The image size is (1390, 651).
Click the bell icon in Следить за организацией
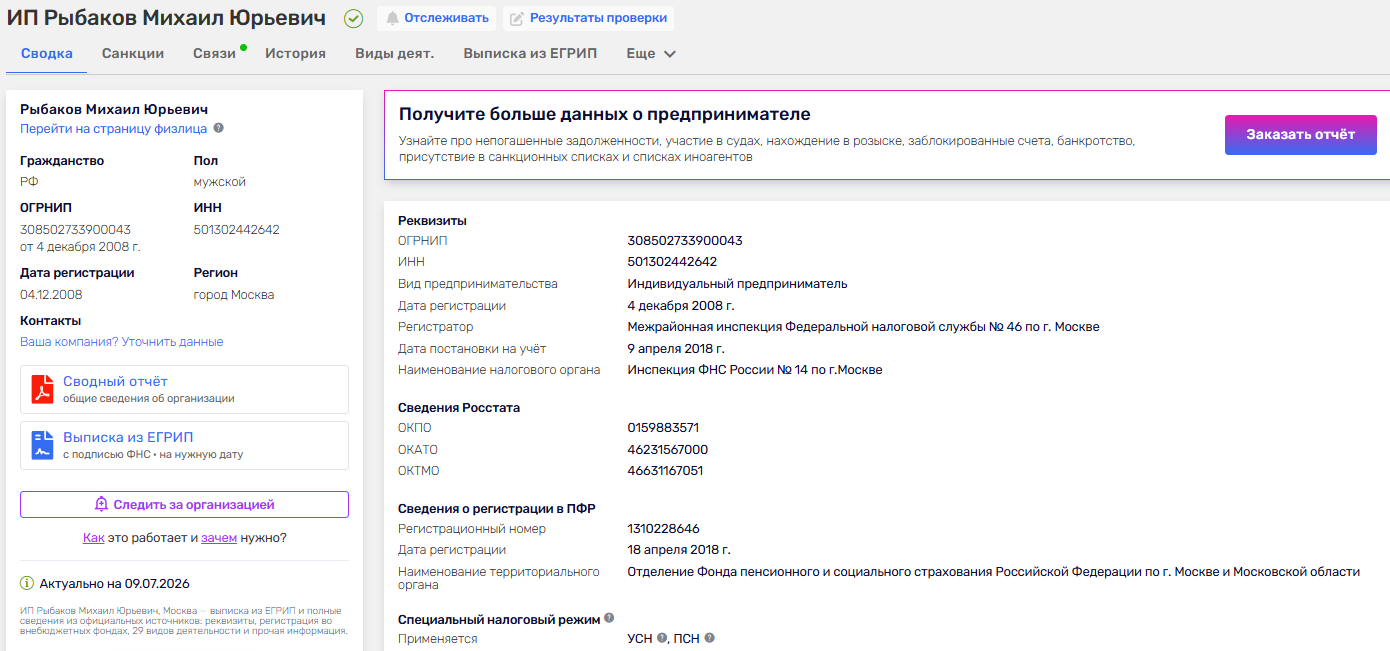[101, 505]
